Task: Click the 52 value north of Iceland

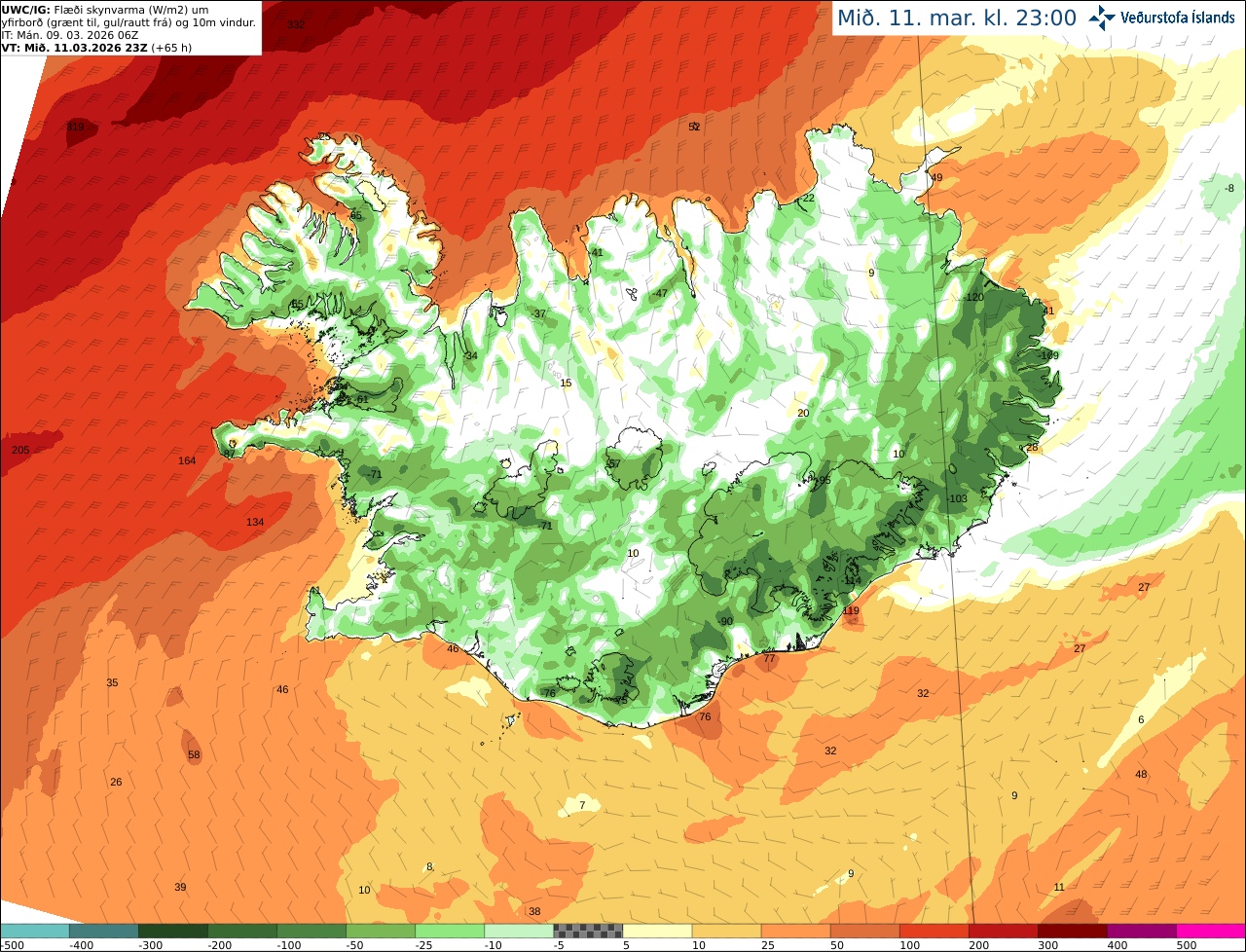Action: click(695, 127)
